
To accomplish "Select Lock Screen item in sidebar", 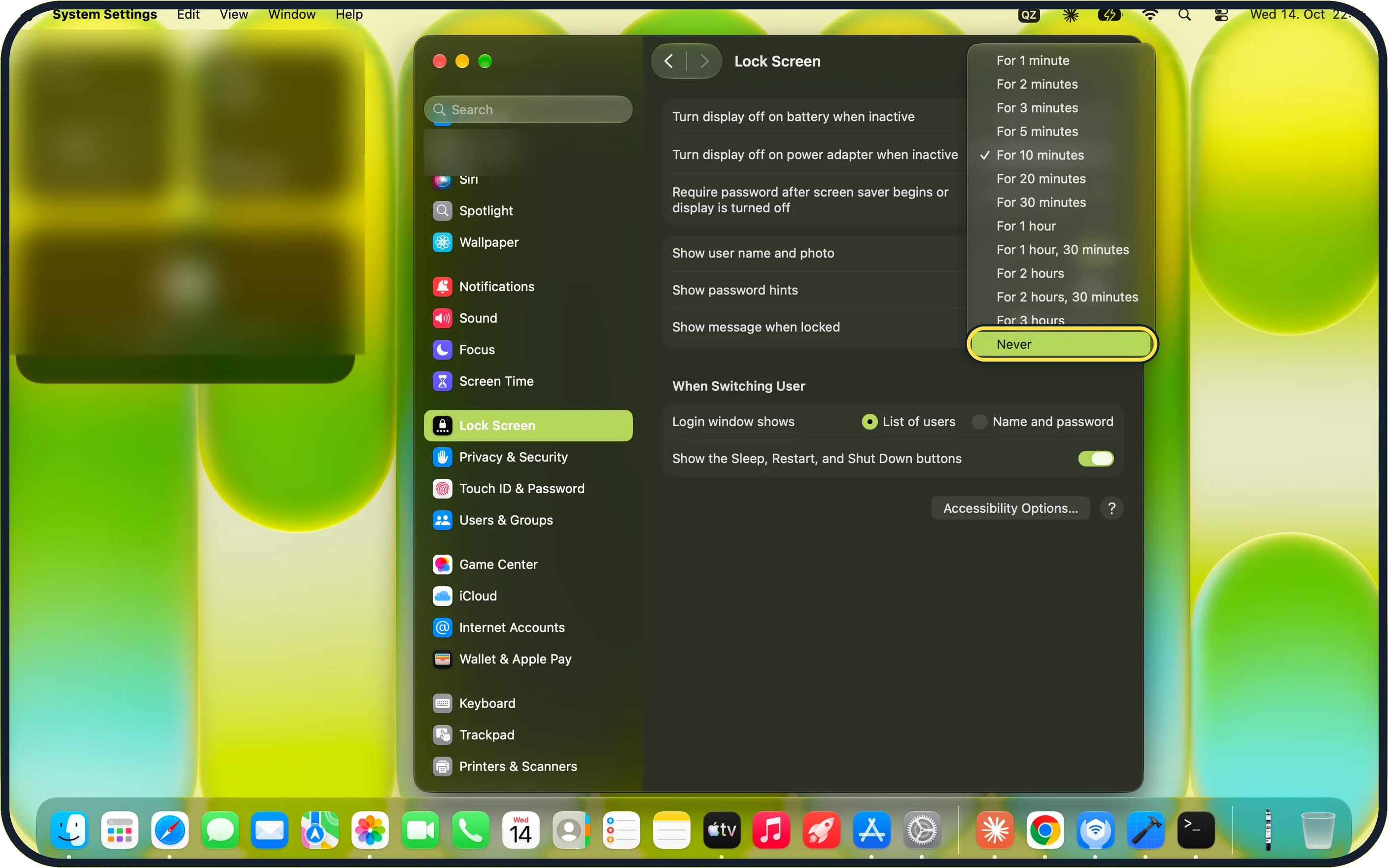I will pyautogui.click(x=528, y=426).
